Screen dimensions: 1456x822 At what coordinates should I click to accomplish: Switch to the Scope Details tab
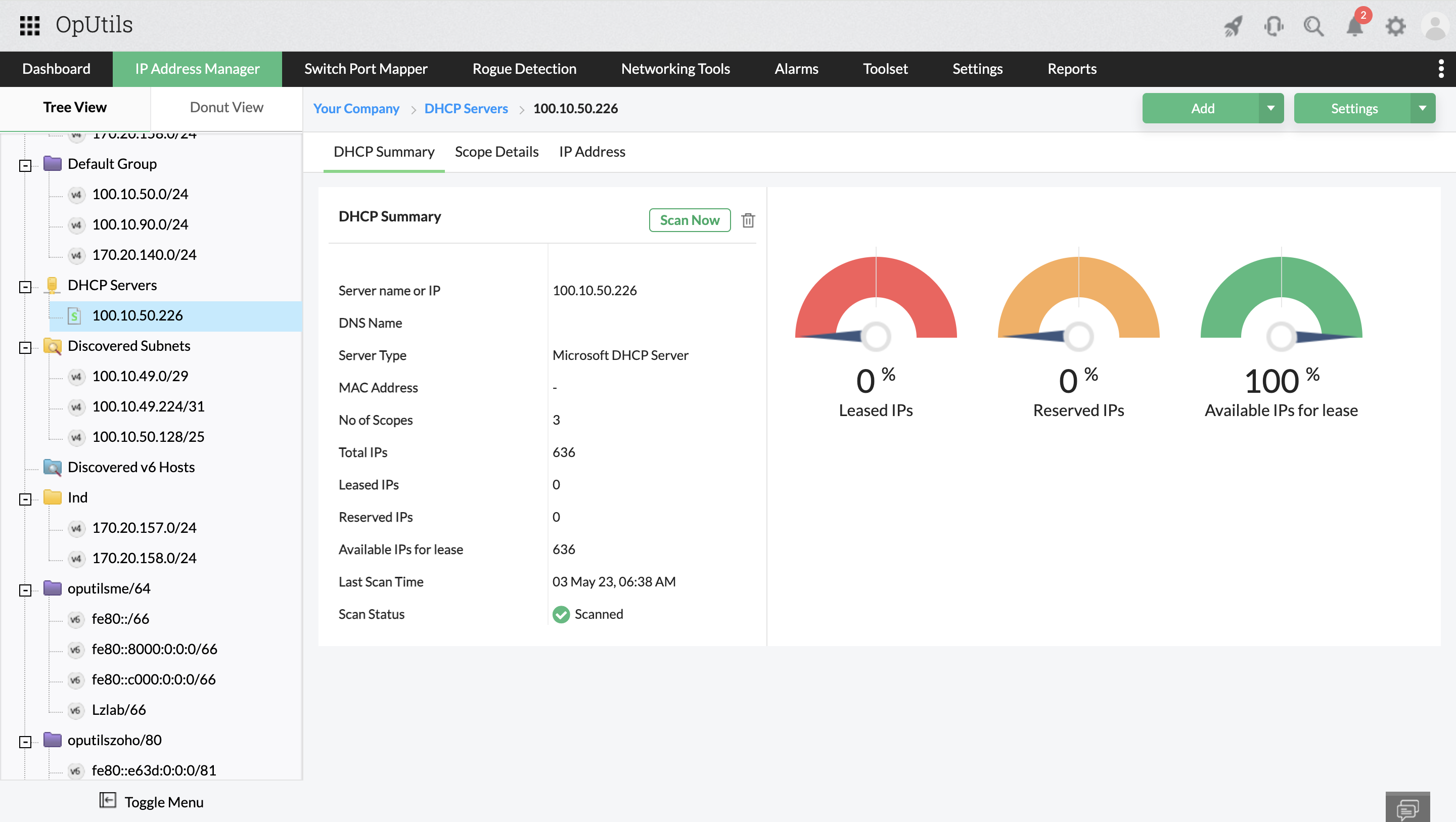coord(496,152)
